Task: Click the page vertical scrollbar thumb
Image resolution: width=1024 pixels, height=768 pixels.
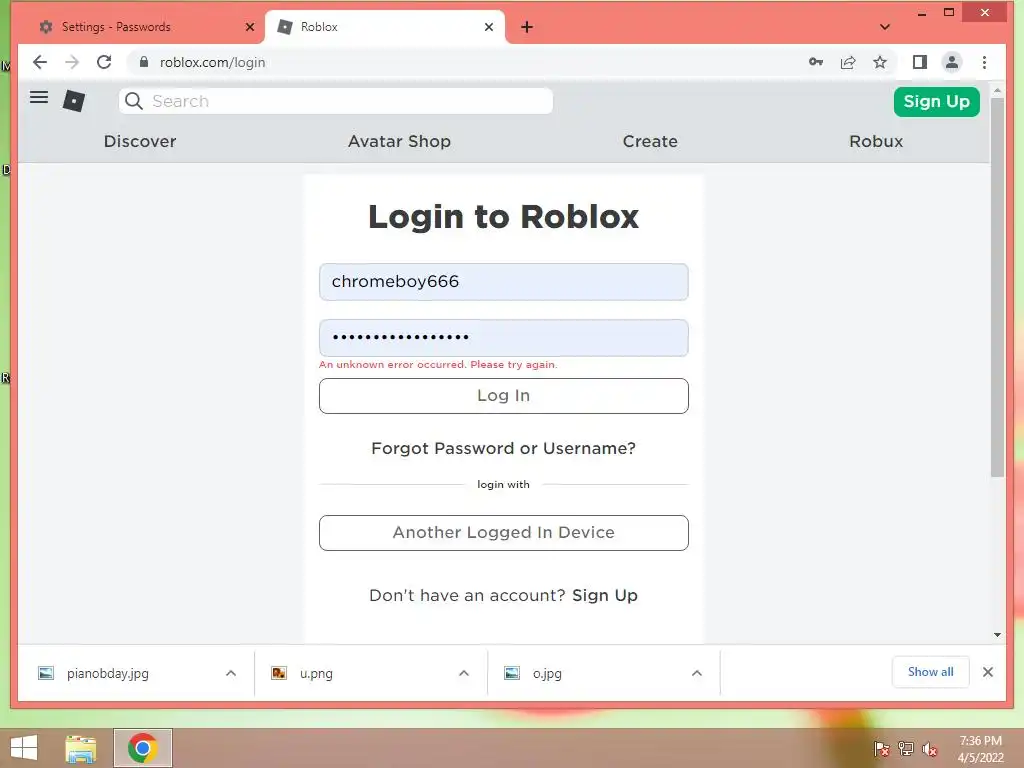Action: pos(997,287)
